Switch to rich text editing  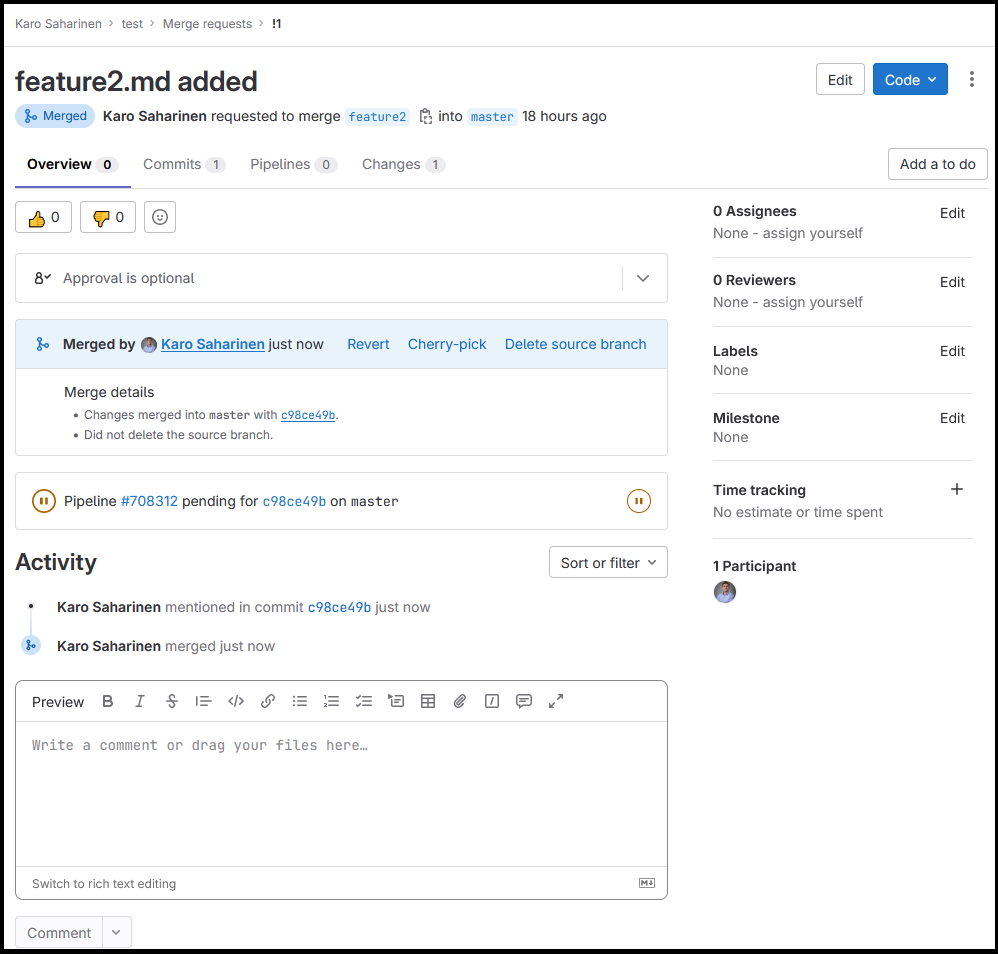tap(104, 884)
